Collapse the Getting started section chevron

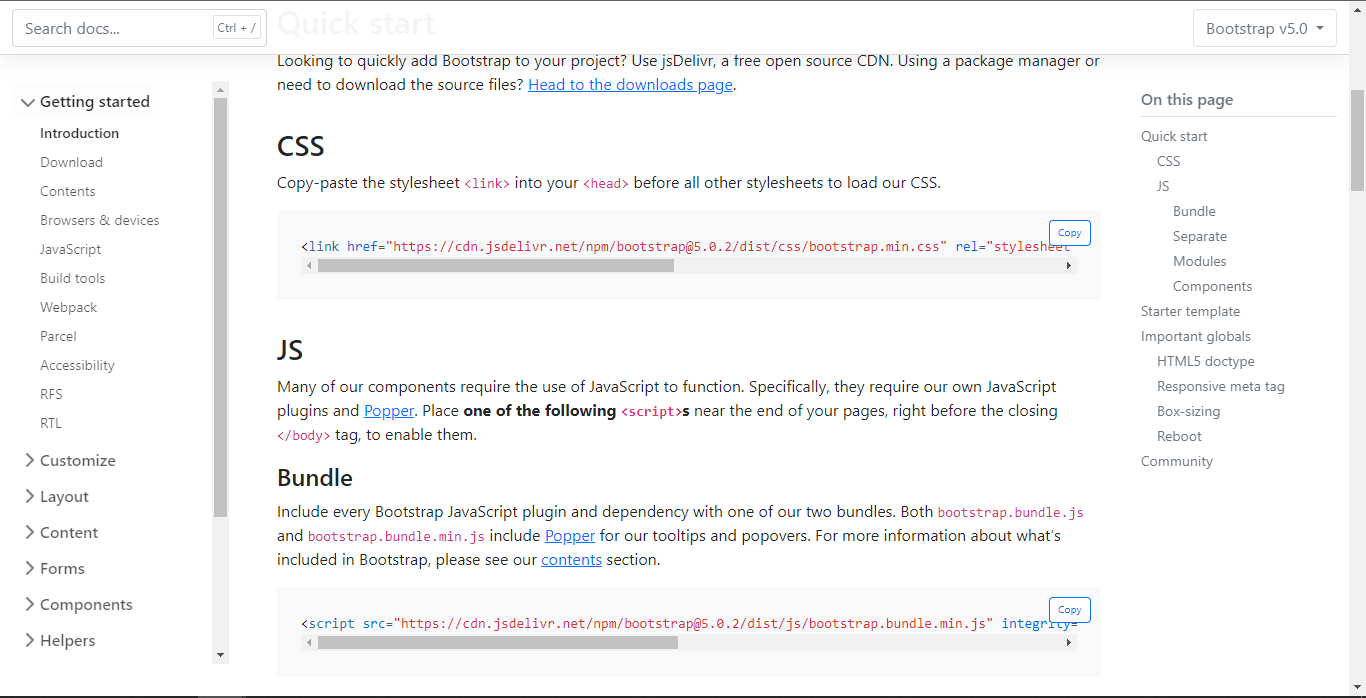coord(28,101)
